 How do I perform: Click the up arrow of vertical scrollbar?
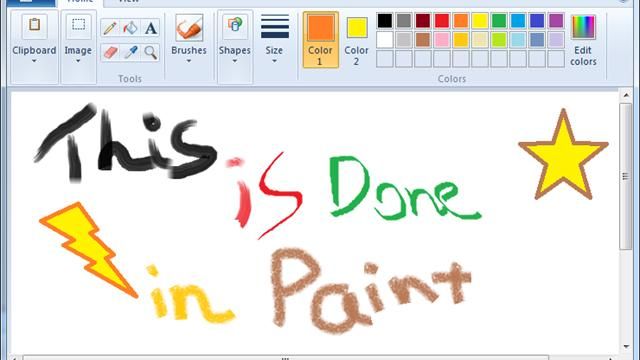[626, 96]
